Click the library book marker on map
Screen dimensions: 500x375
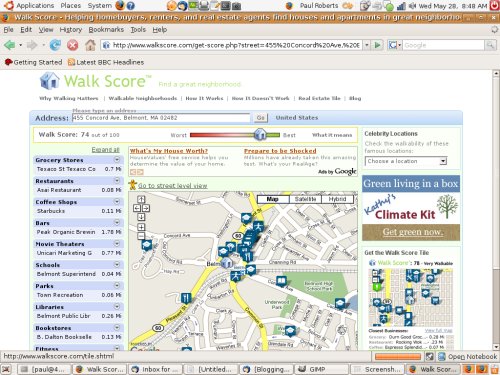tap(281, 282)
